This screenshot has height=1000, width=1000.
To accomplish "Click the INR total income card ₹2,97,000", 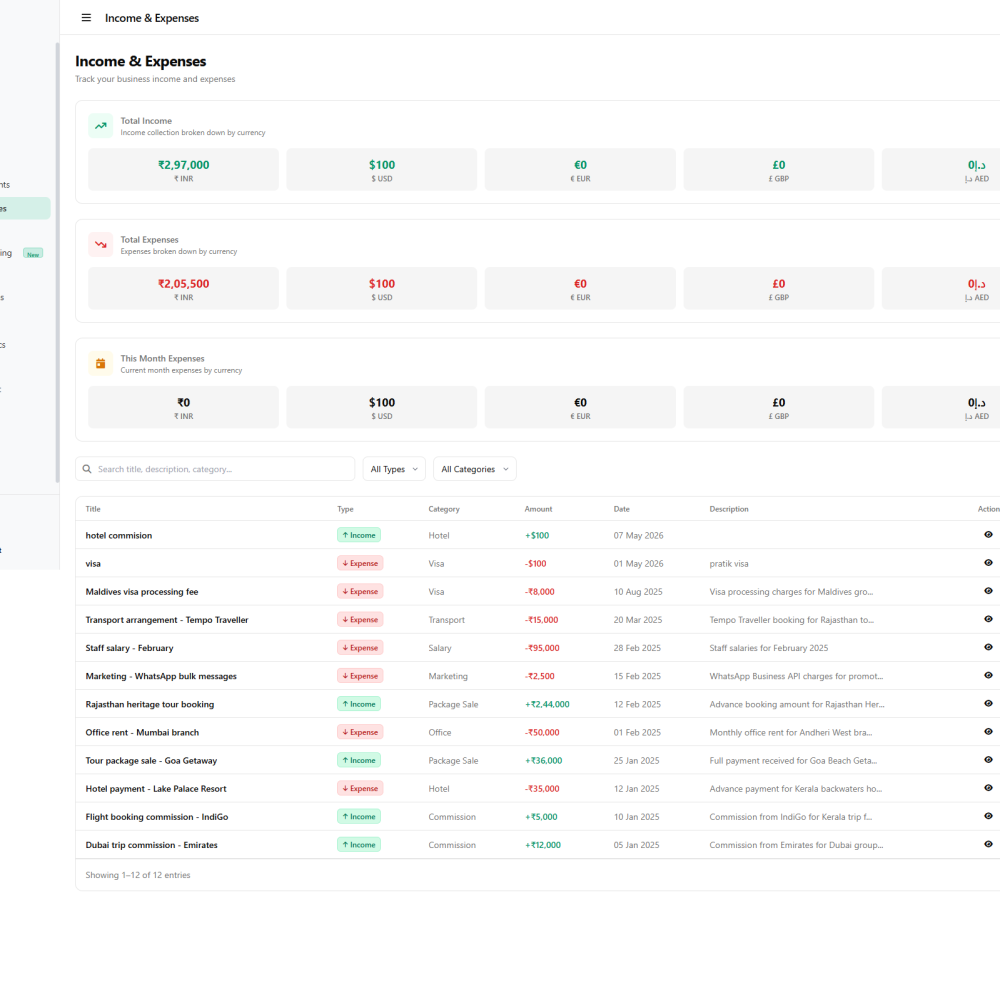I will click(x=184, y=170).
